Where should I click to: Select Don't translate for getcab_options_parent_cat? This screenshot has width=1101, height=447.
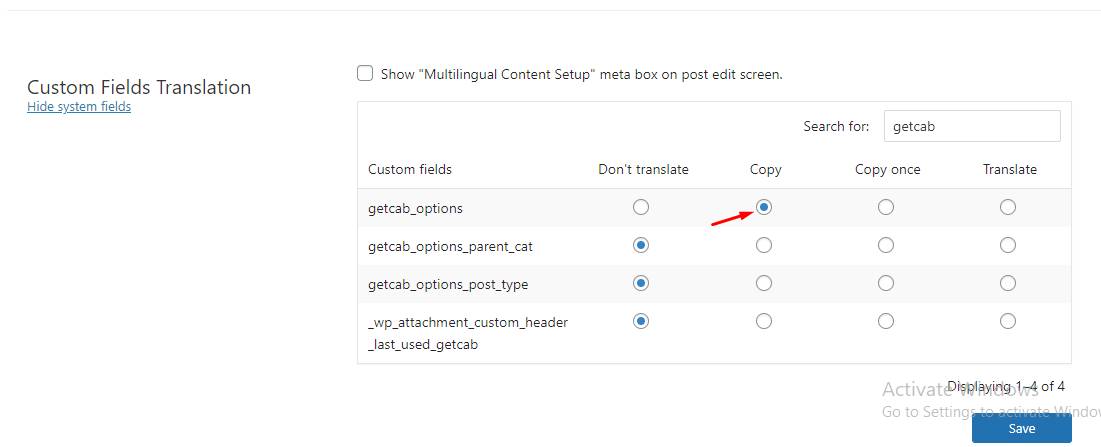pyautogui.click(x=641, y=245)
